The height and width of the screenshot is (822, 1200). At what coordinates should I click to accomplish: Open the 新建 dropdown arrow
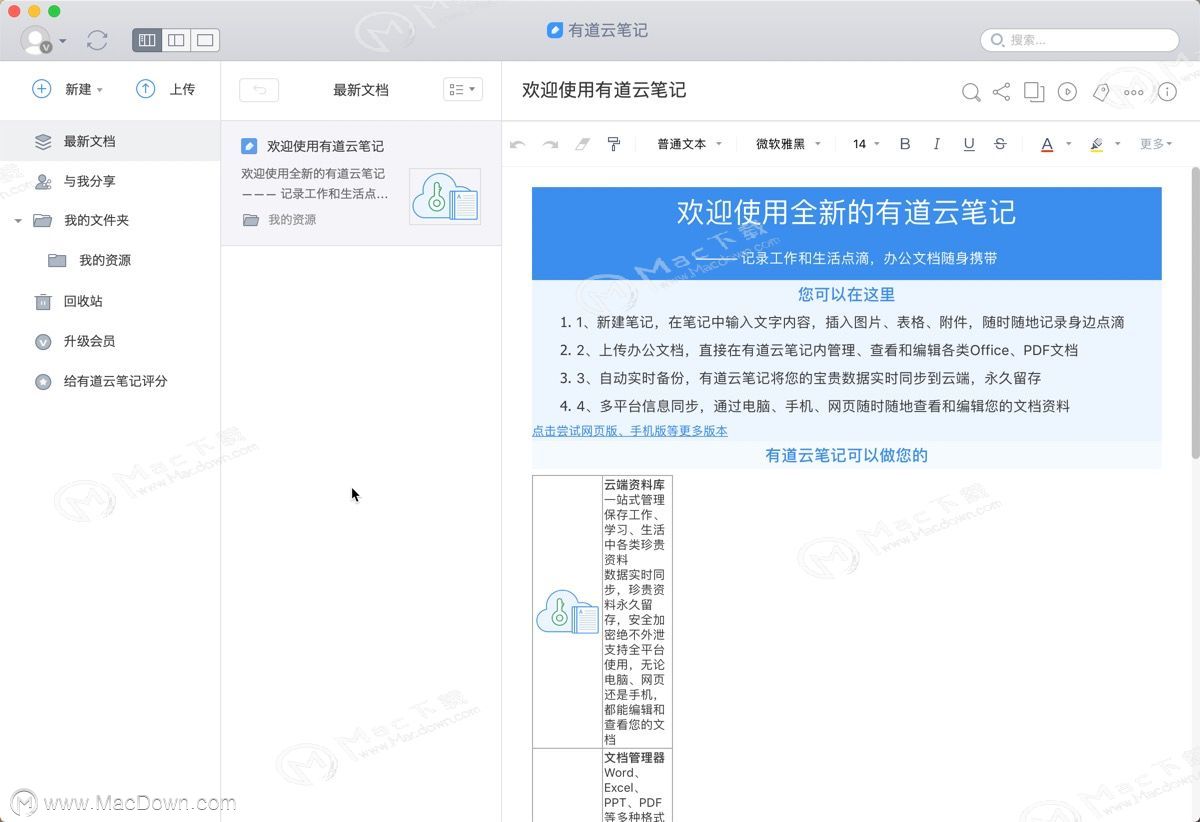tap(99, 90)
